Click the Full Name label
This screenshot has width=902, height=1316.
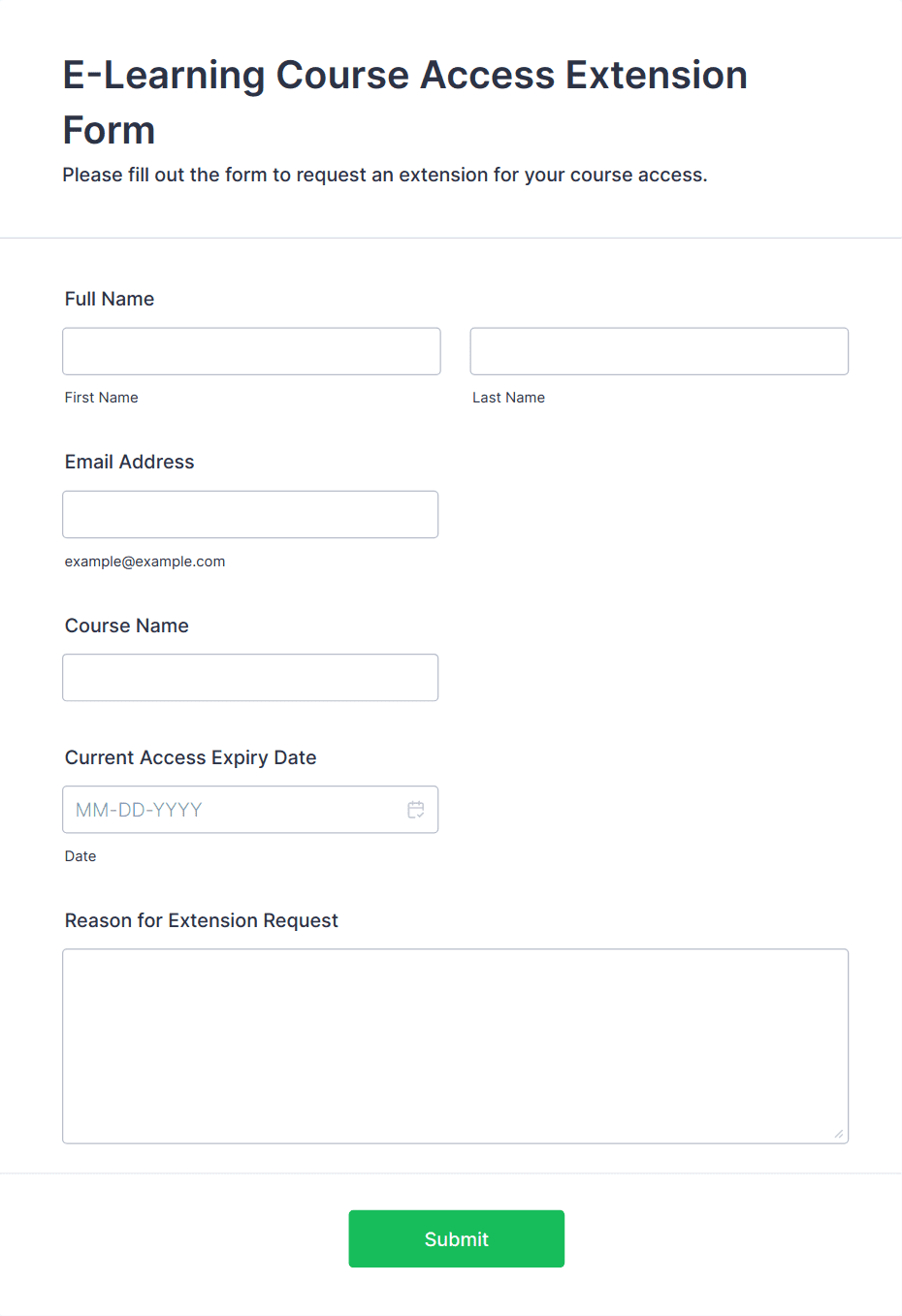110,299
